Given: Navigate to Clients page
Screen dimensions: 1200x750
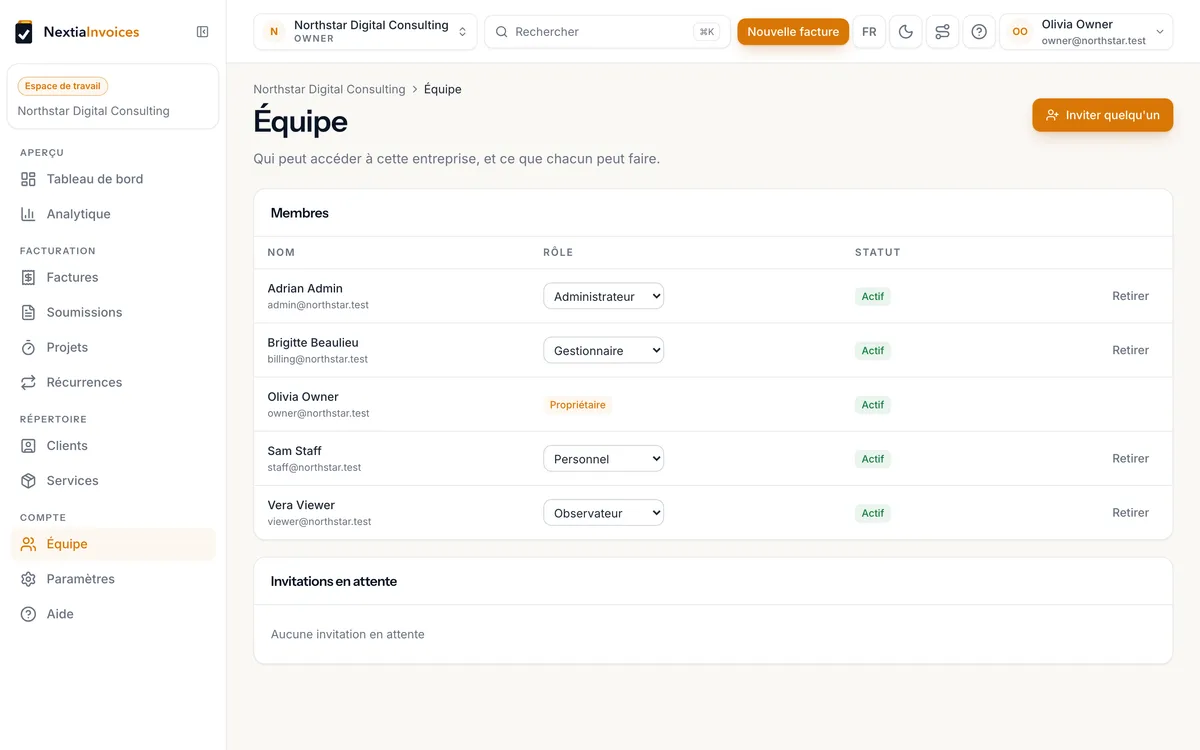Looking at the screenshot, I should [x=113, y=446].
